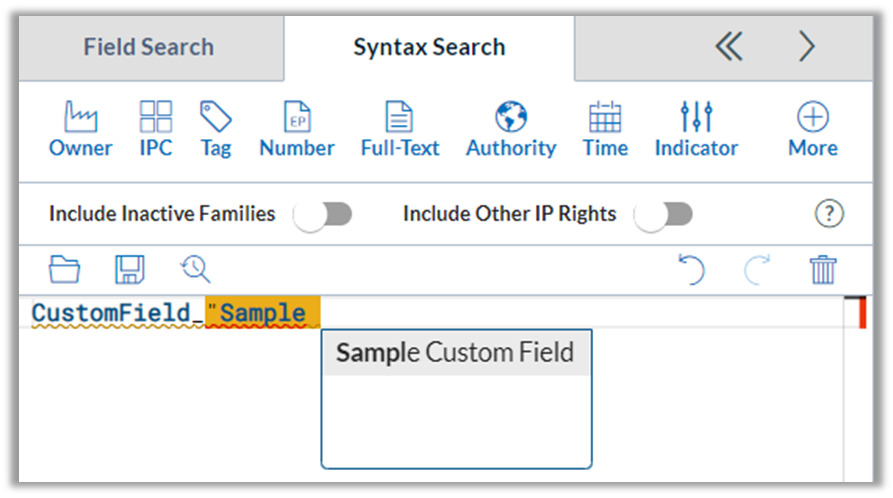Switch to Field Search tab
893x498 pixels.
[x=149, y=47]
